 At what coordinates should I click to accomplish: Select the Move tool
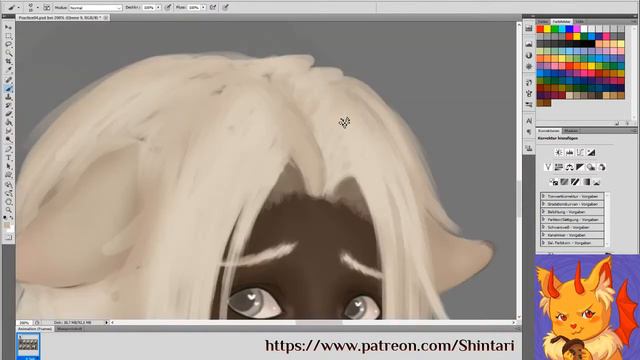8,27
